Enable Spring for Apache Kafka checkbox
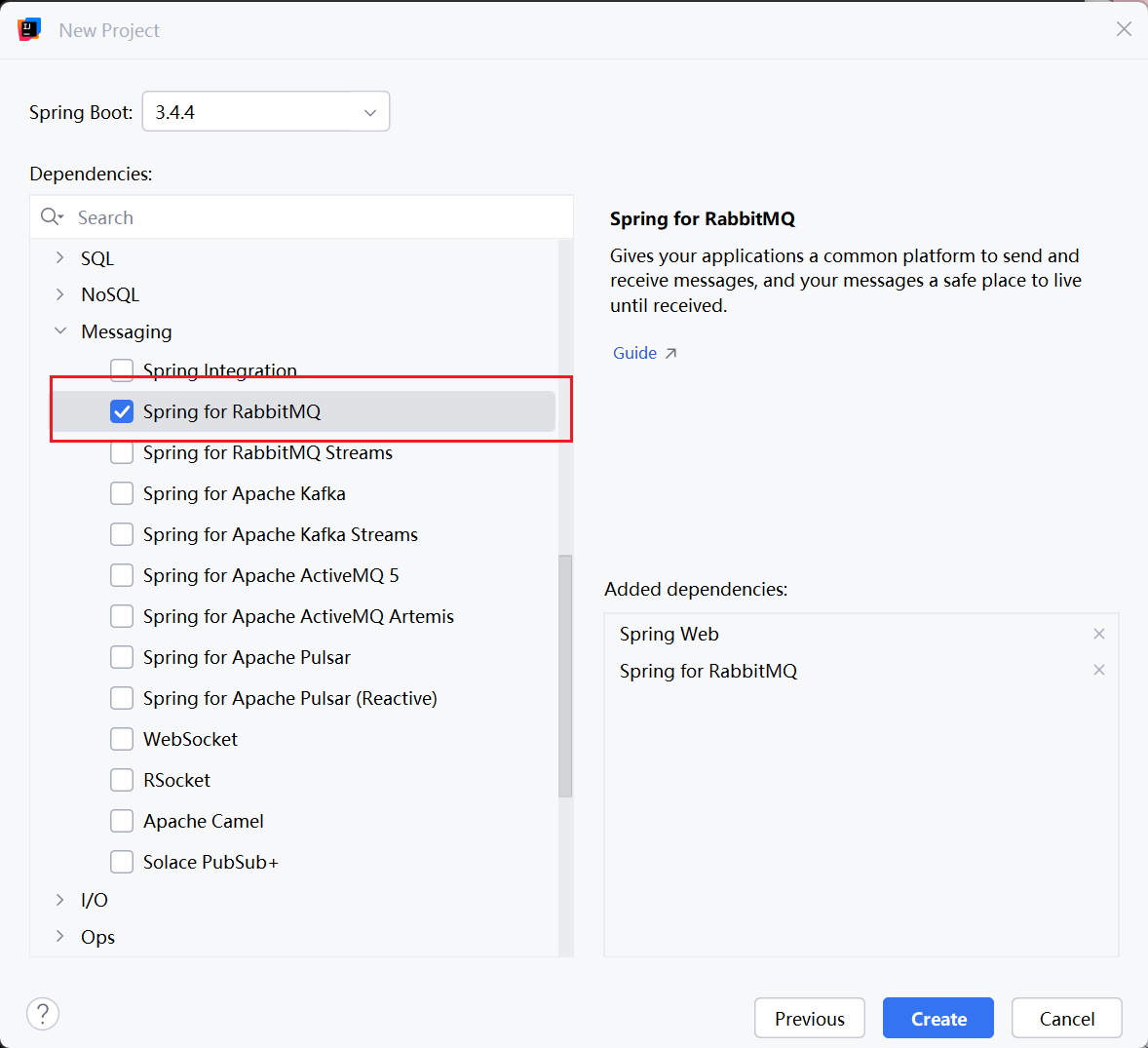 point(122,493)
